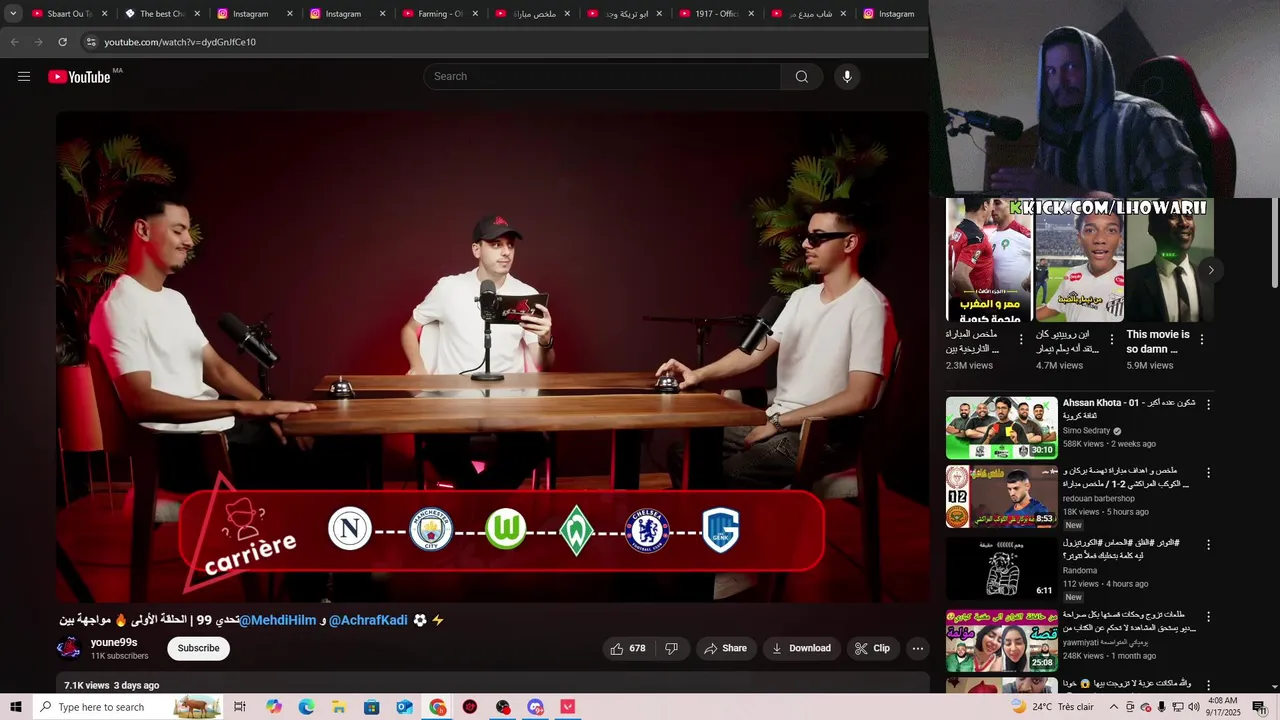
Task: Go forward in browser history
Action: pos(38,42)
